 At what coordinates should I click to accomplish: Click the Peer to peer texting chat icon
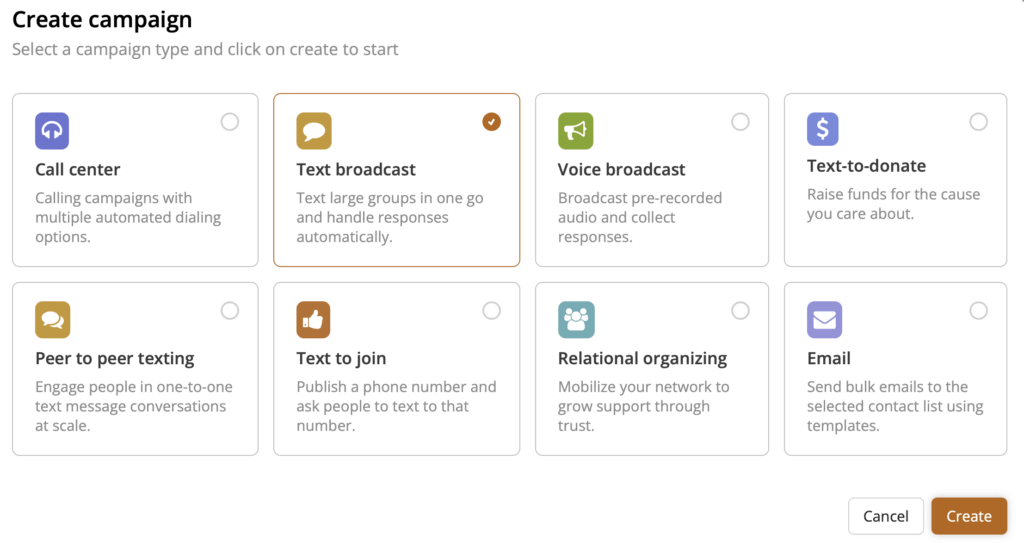[x=52, y=320]
